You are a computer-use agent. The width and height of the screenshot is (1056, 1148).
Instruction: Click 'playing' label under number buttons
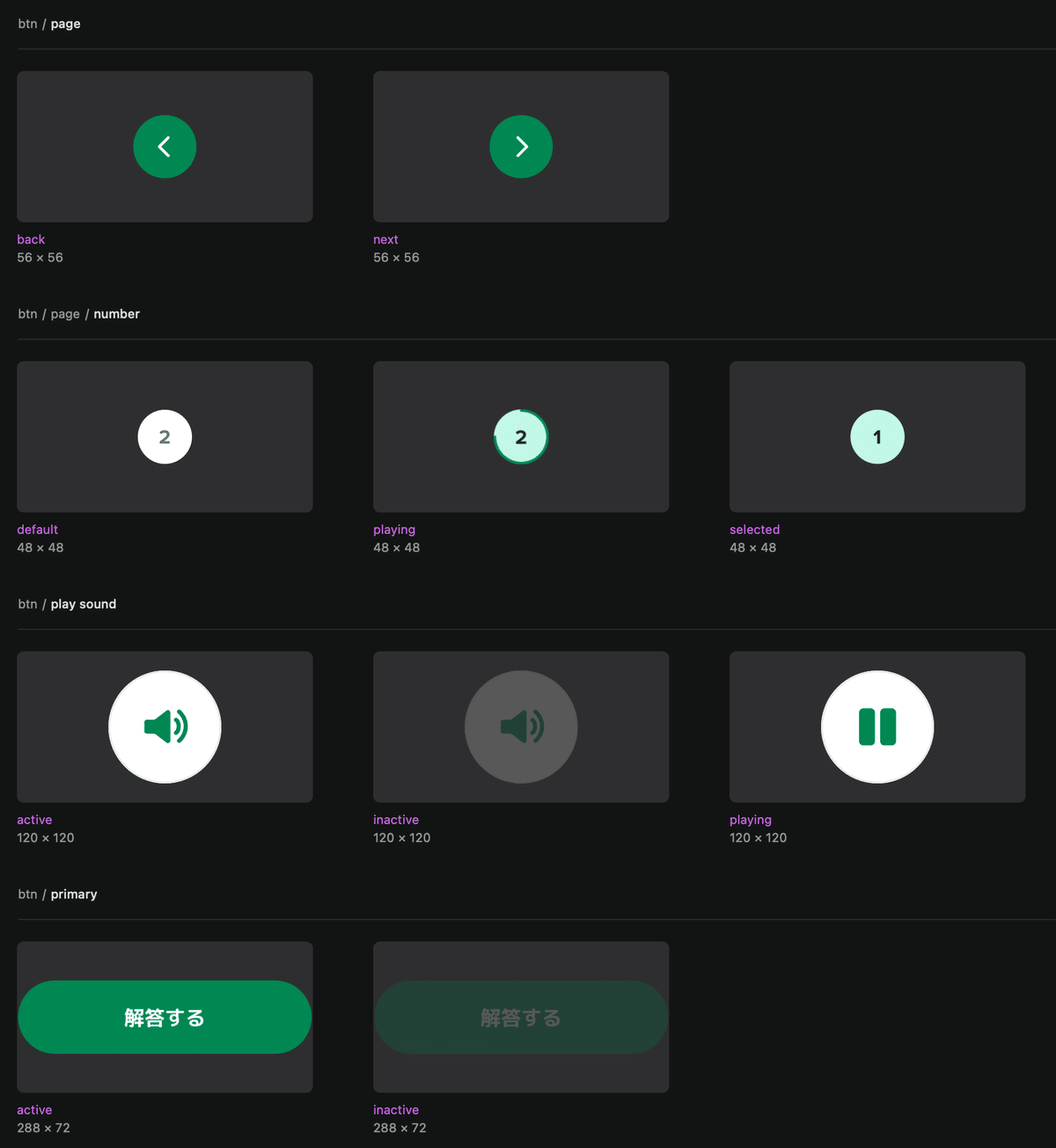click(394, 530)
